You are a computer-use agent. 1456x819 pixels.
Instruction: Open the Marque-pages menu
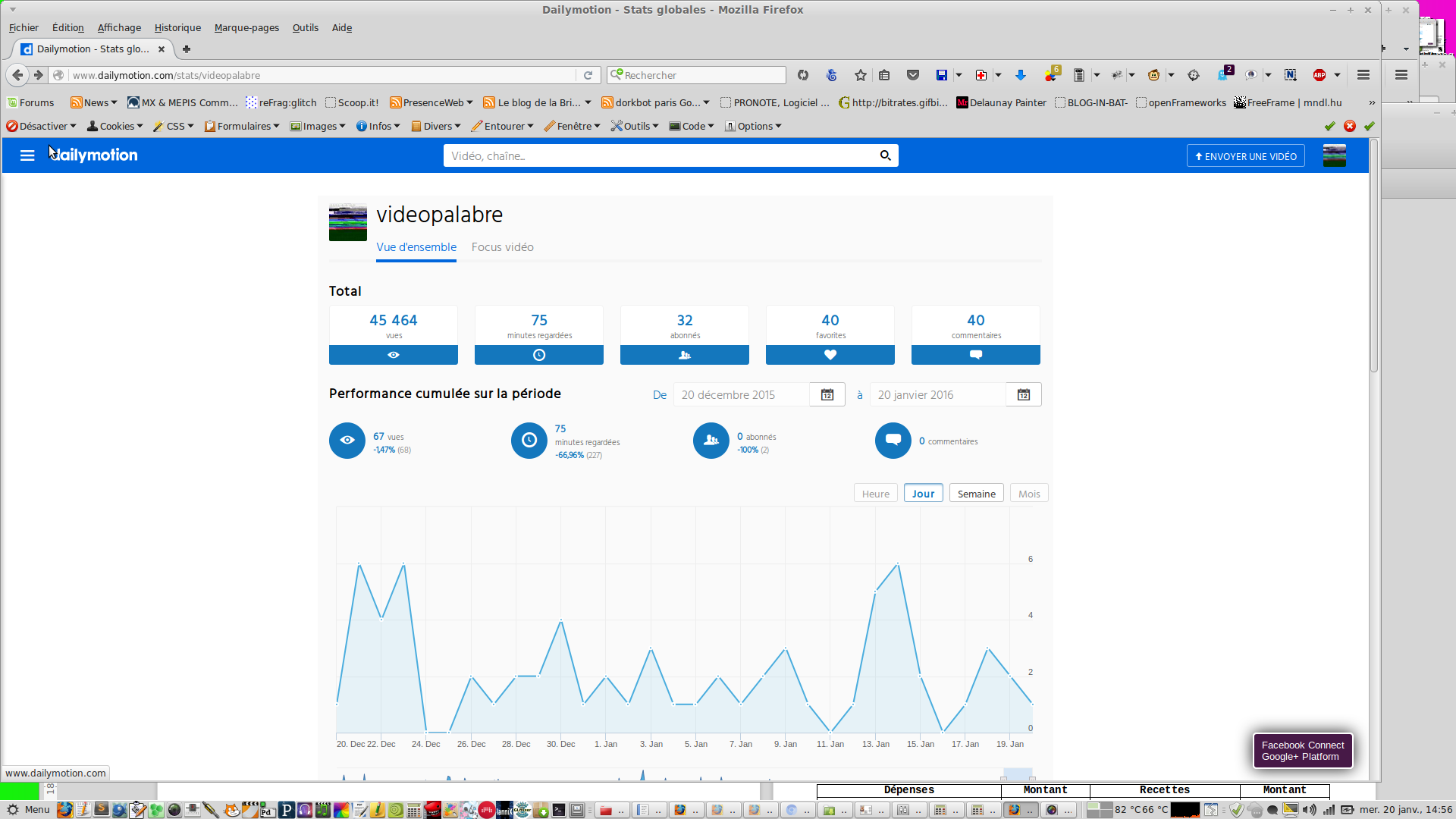tap(246, 27)
